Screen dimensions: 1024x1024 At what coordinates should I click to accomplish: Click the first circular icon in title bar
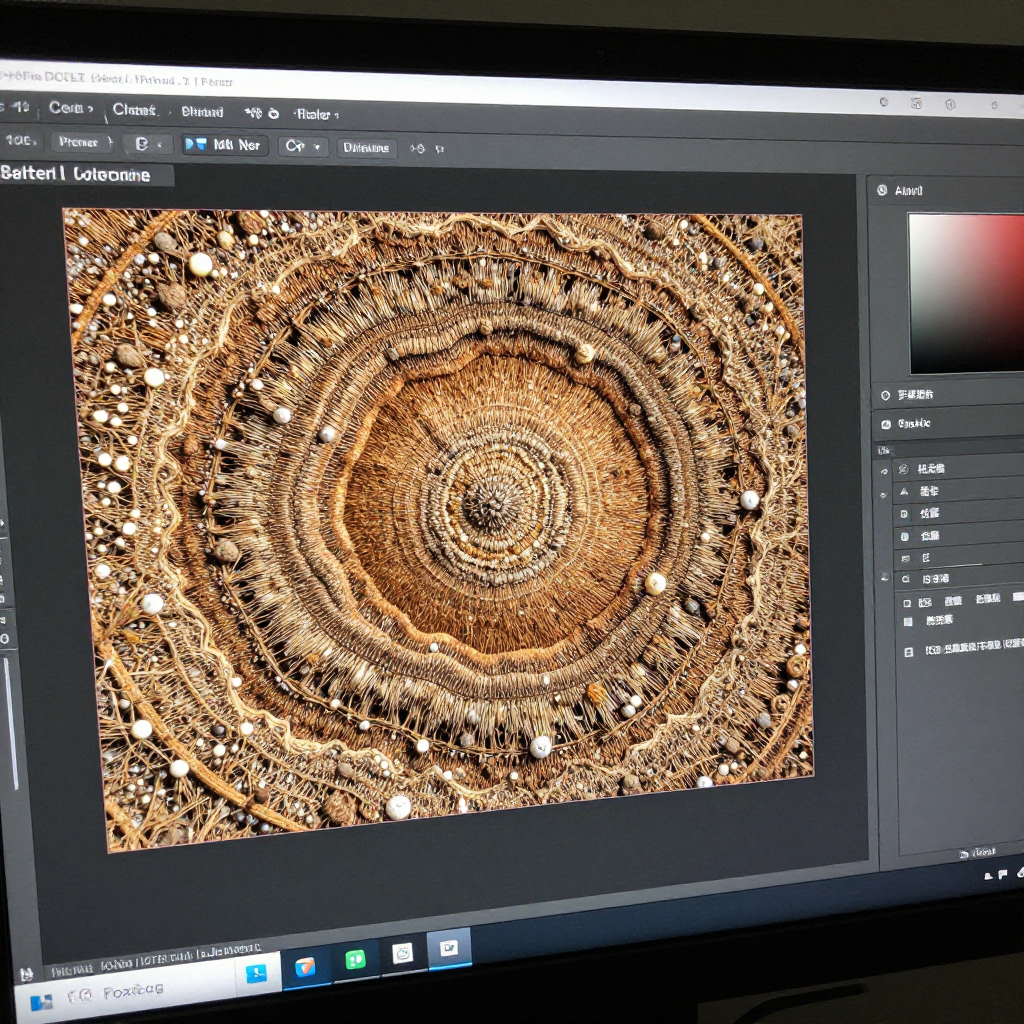click(884, 102)
